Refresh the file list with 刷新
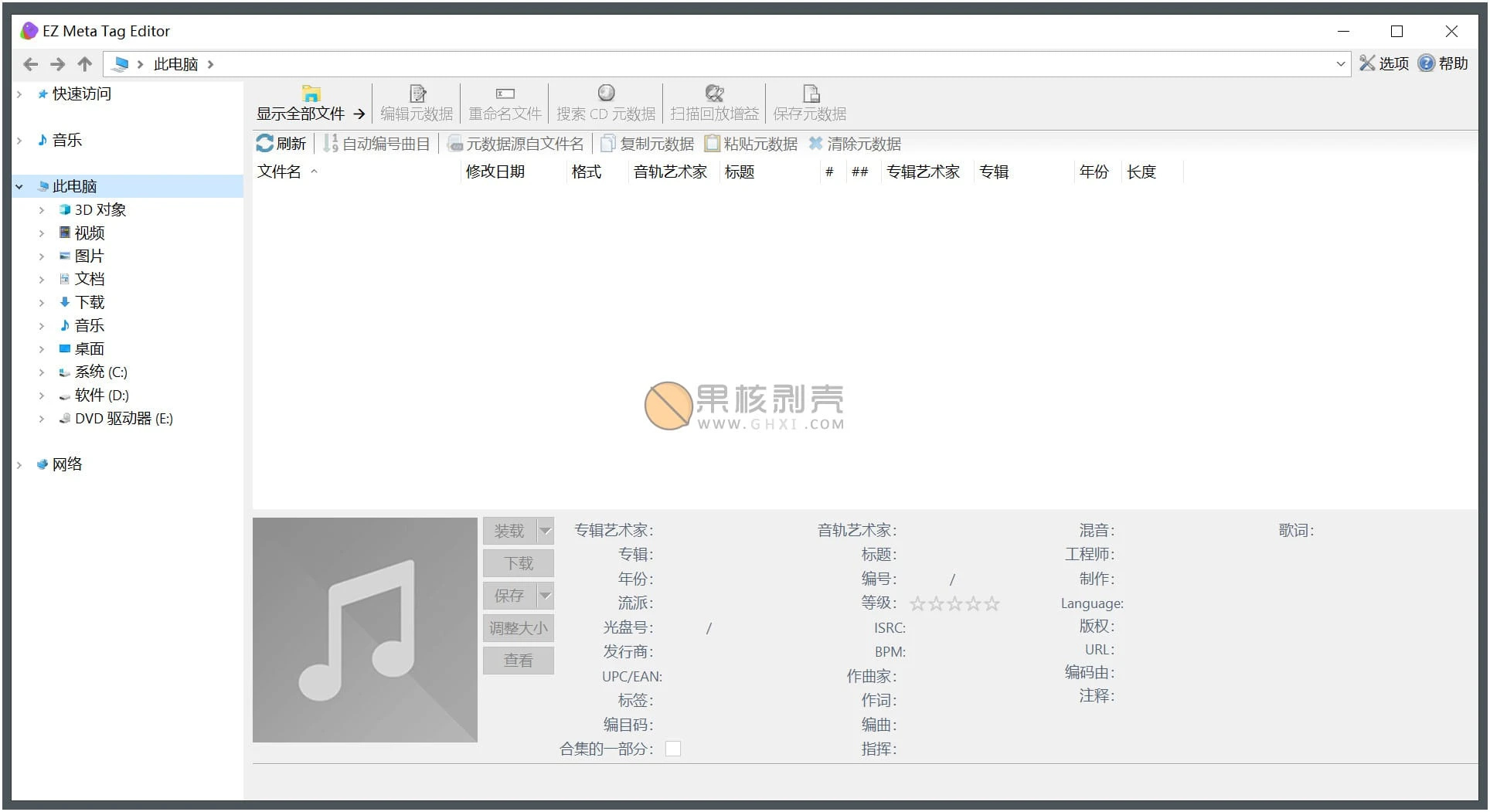Screen dimensions: 1490x812 (281, 144)
